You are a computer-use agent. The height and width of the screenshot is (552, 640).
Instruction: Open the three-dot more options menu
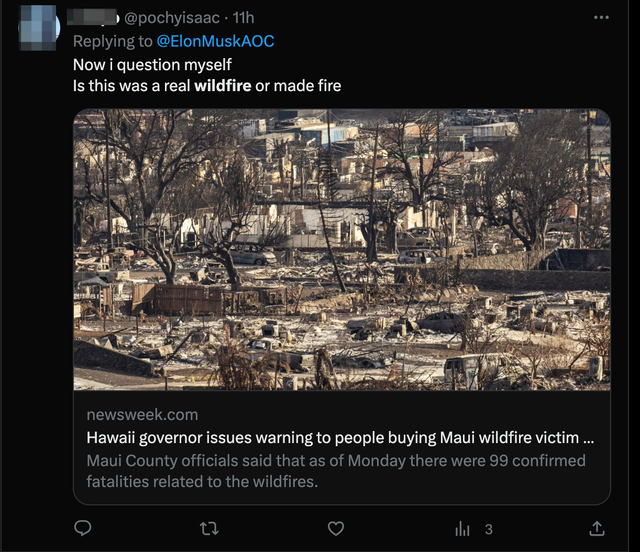coord(601,18)
